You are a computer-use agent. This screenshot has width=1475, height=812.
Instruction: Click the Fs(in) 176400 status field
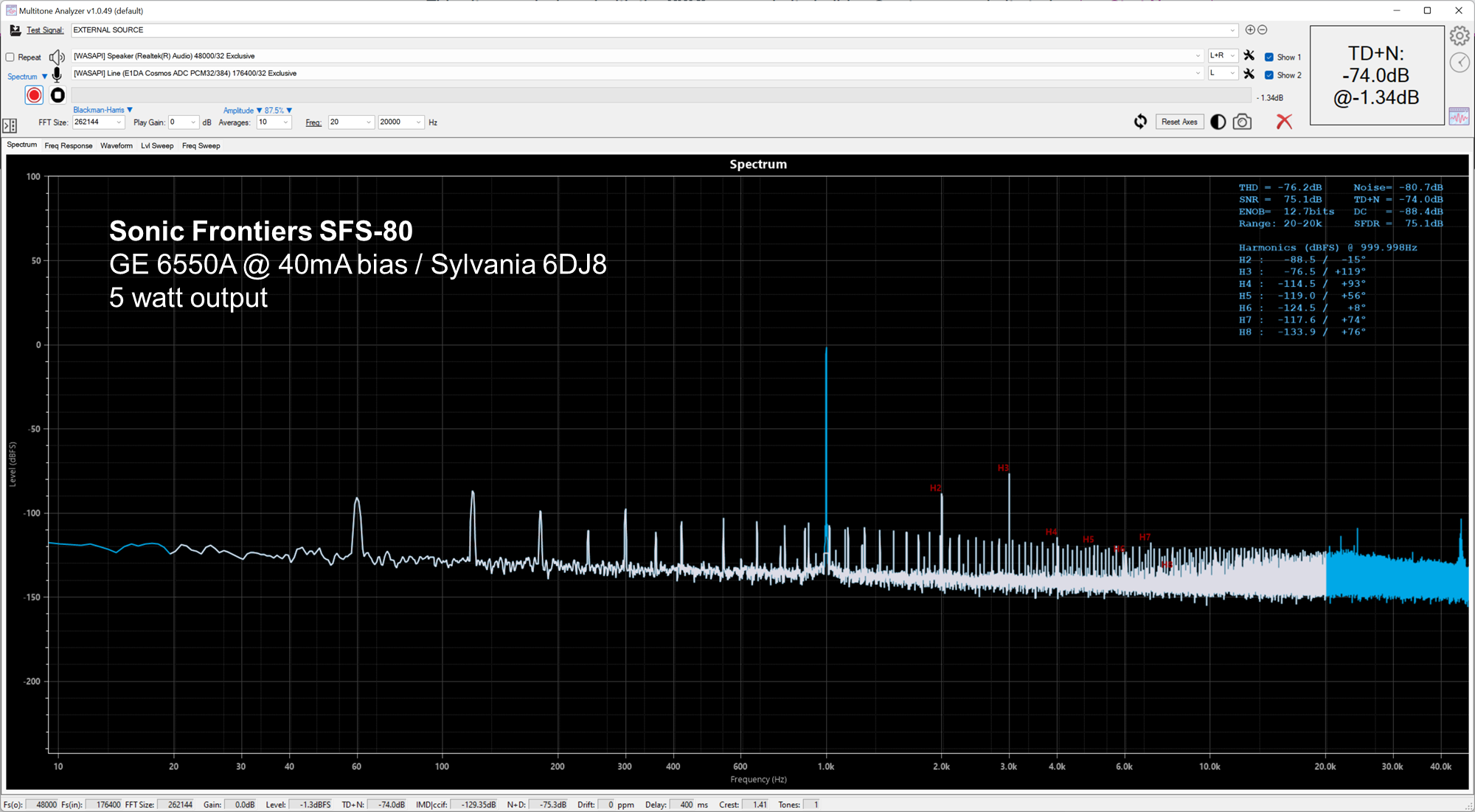tap(105, 805)
